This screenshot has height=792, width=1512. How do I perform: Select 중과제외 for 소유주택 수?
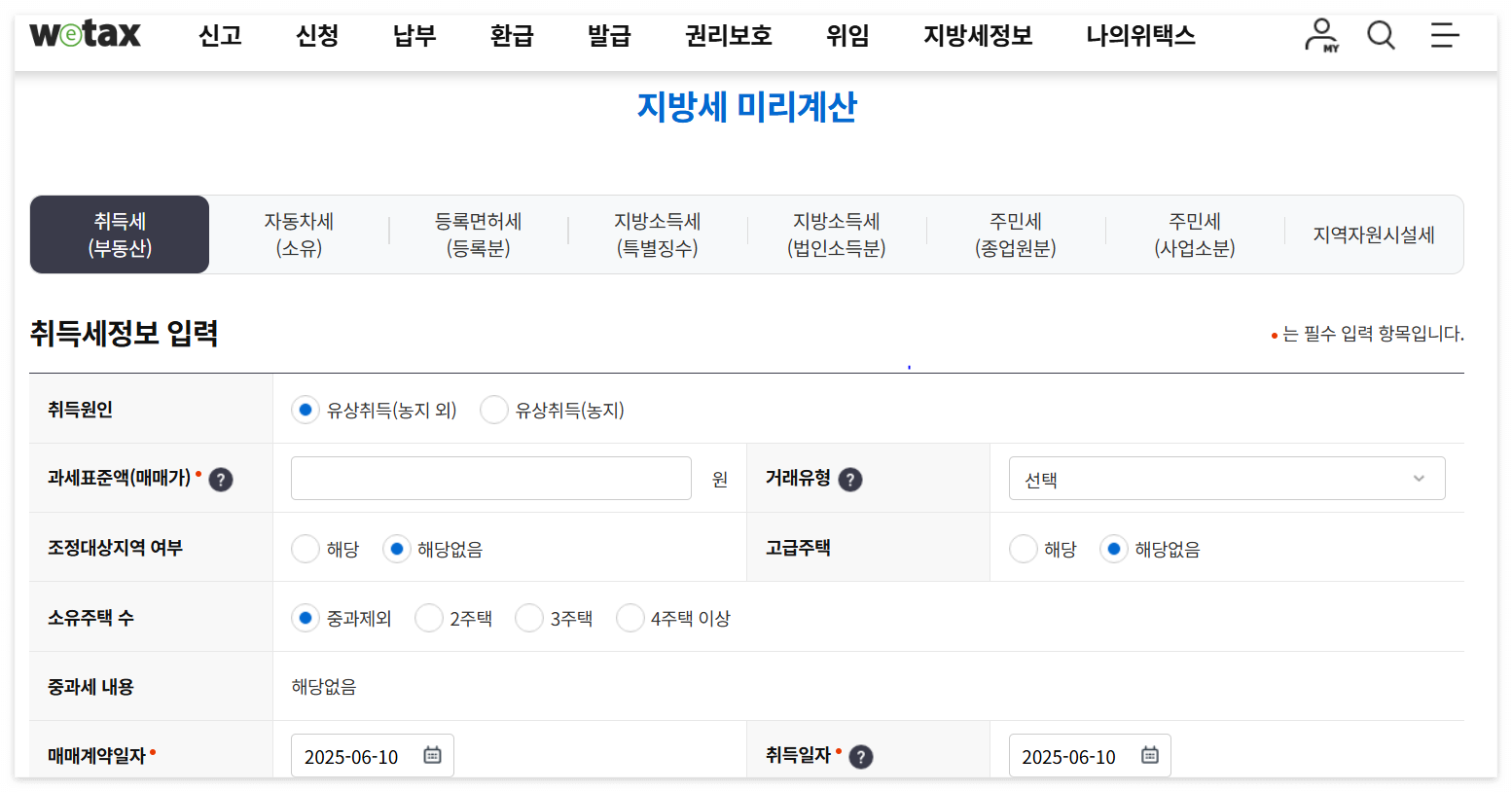pos(306,618)
